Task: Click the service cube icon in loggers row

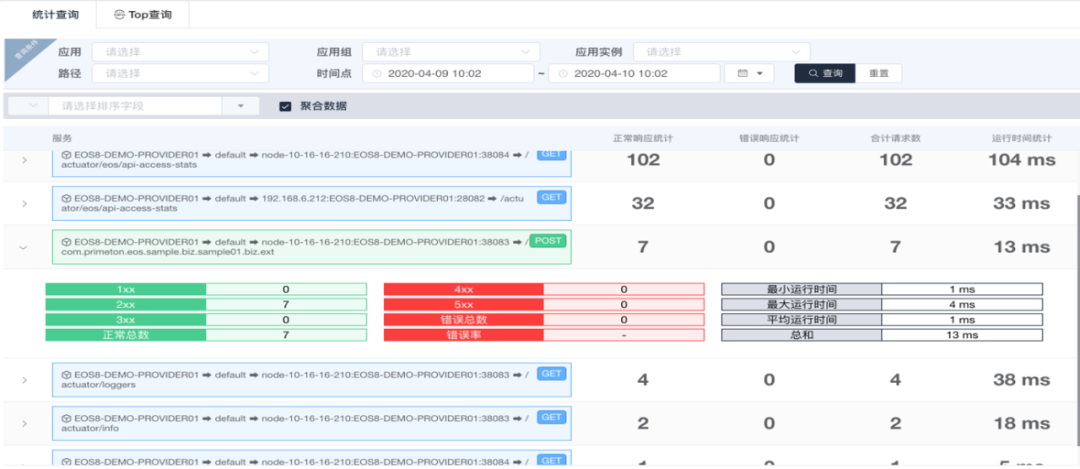Action: (67, 375)
